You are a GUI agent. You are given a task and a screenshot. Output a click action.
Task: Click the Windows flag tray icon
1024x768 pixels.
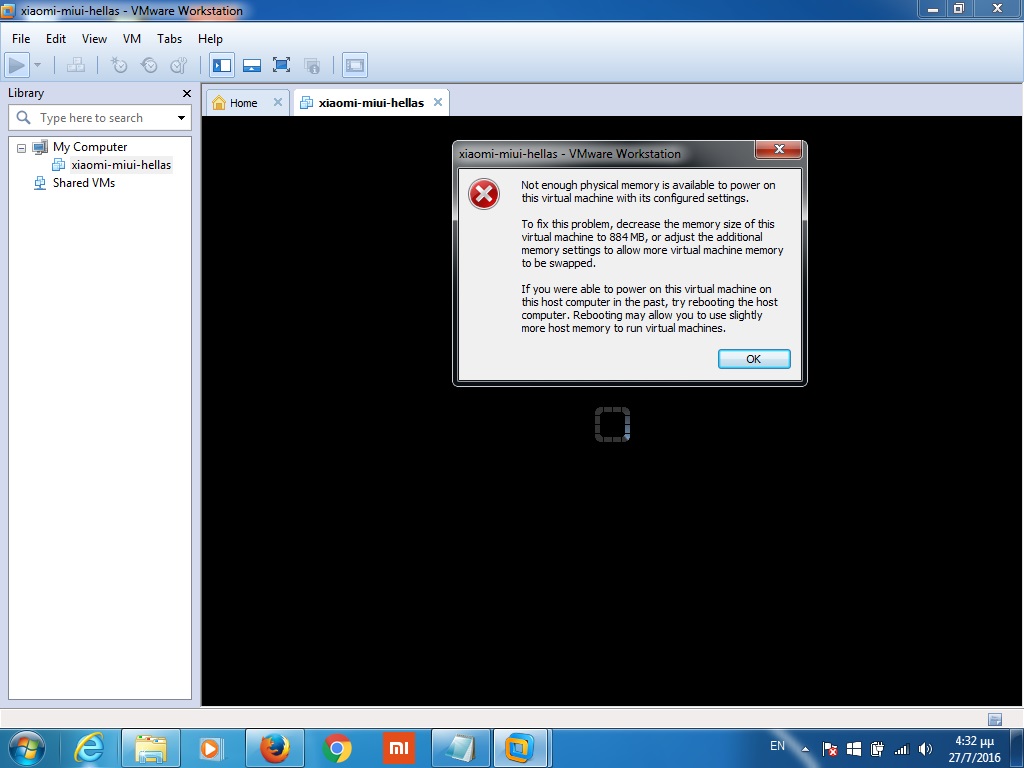coord(854,749)
